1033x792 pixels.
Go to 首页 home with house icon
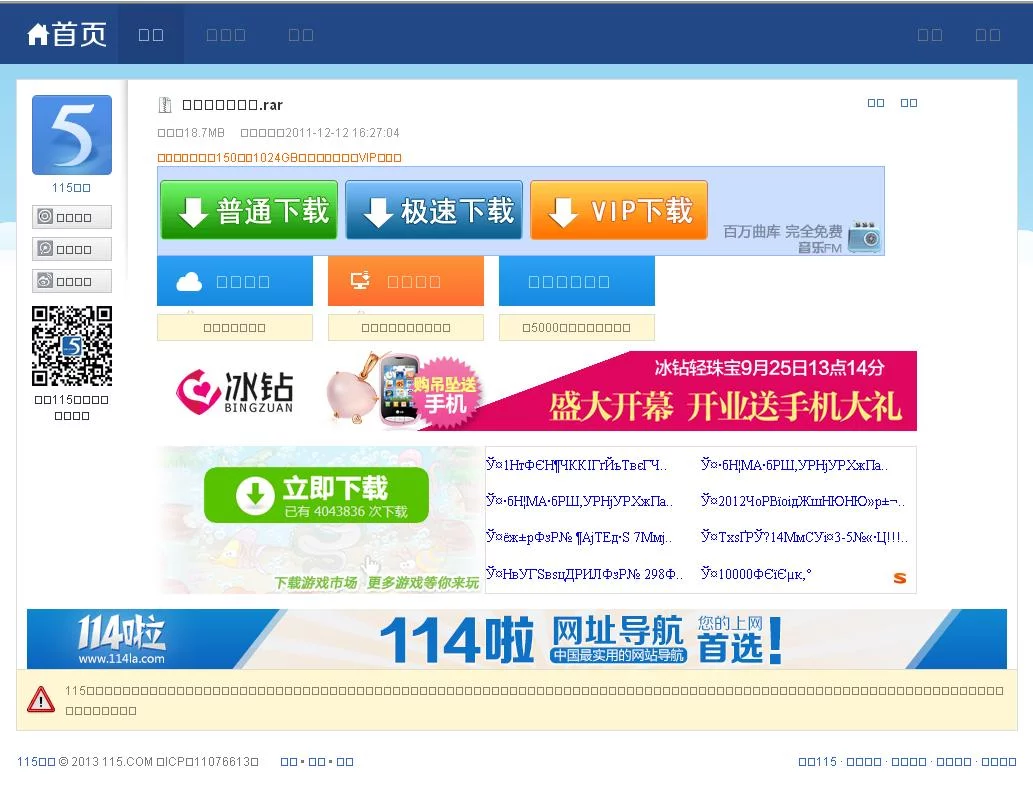coord(67,34)
